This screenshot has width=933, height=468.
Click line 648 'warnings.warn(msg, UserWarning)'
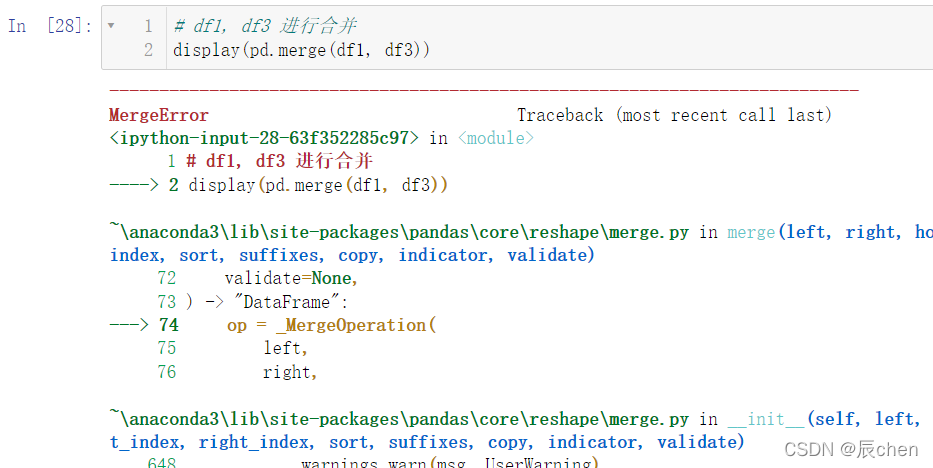tap(372, 462)
